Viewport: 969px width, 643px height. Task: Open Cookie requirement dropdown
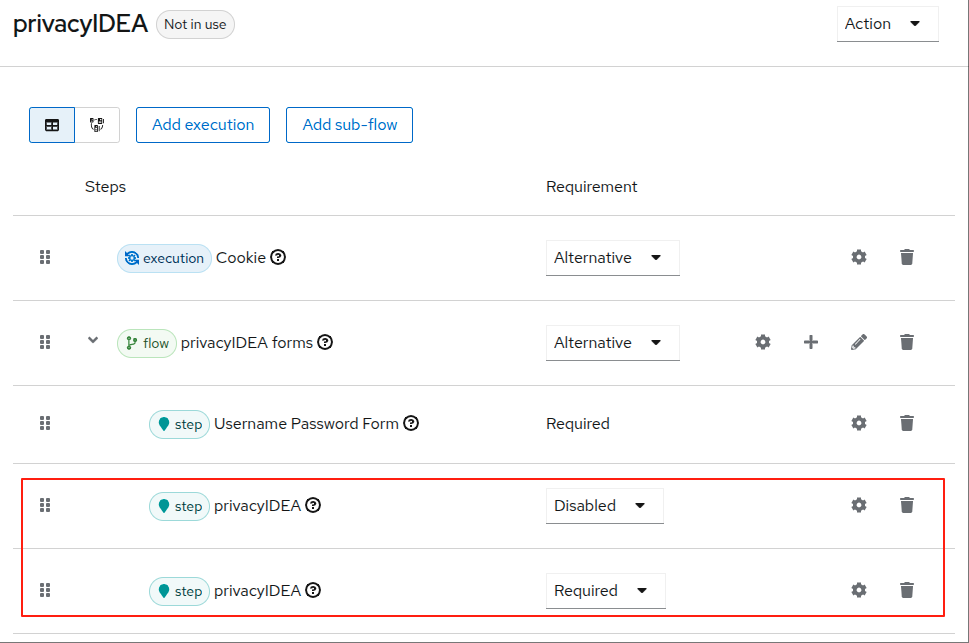click(612, 258)
